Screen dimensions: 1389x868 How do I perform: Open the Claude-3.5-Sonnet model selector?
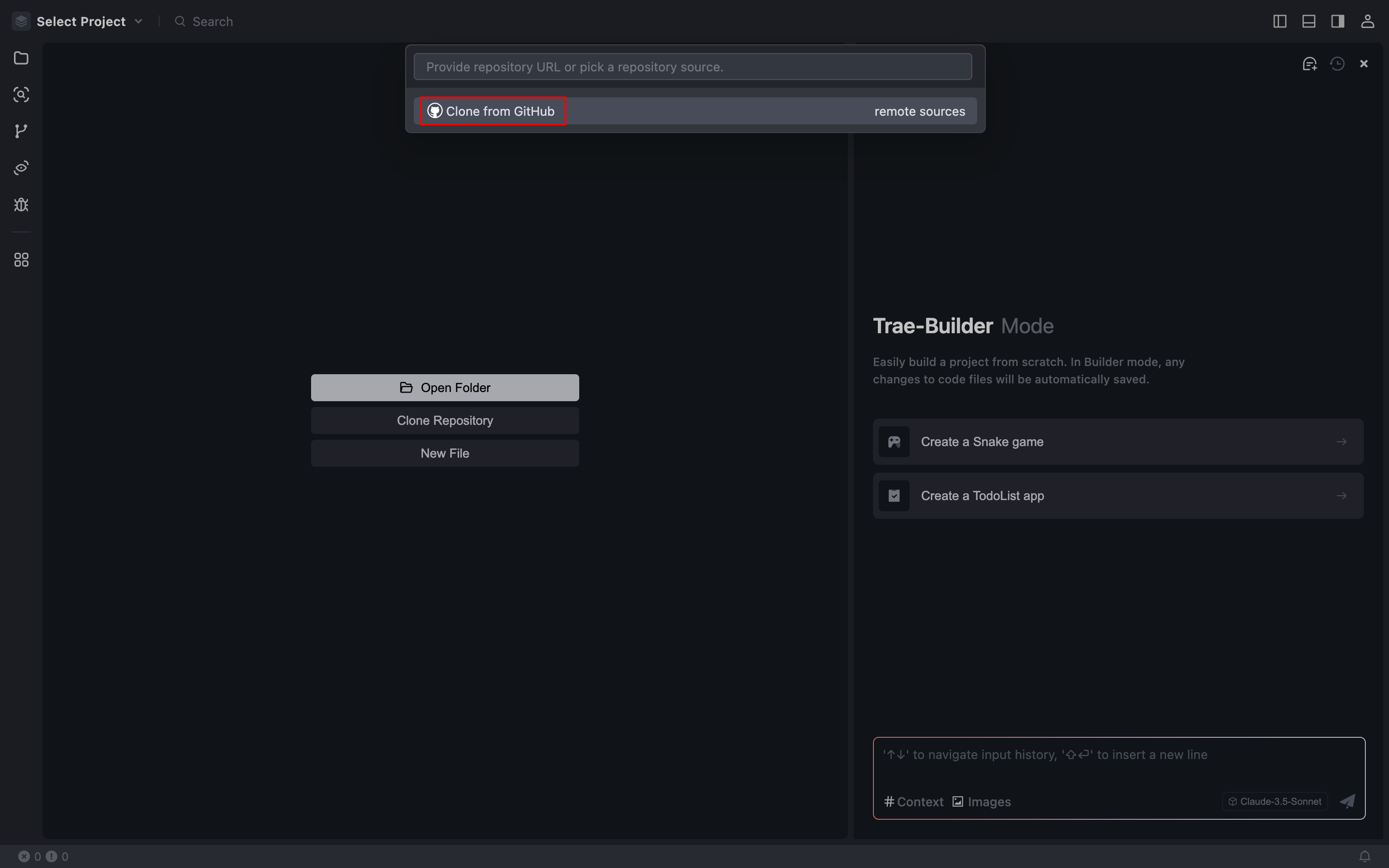tap(1275, 801)
